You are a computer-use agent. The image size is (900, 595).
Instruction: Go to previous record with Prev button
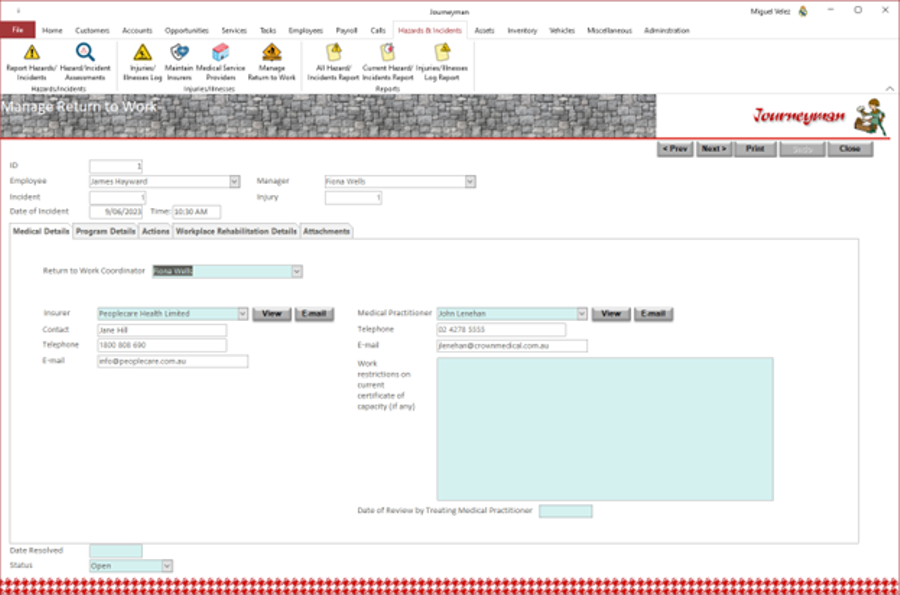tap(675, 149)
